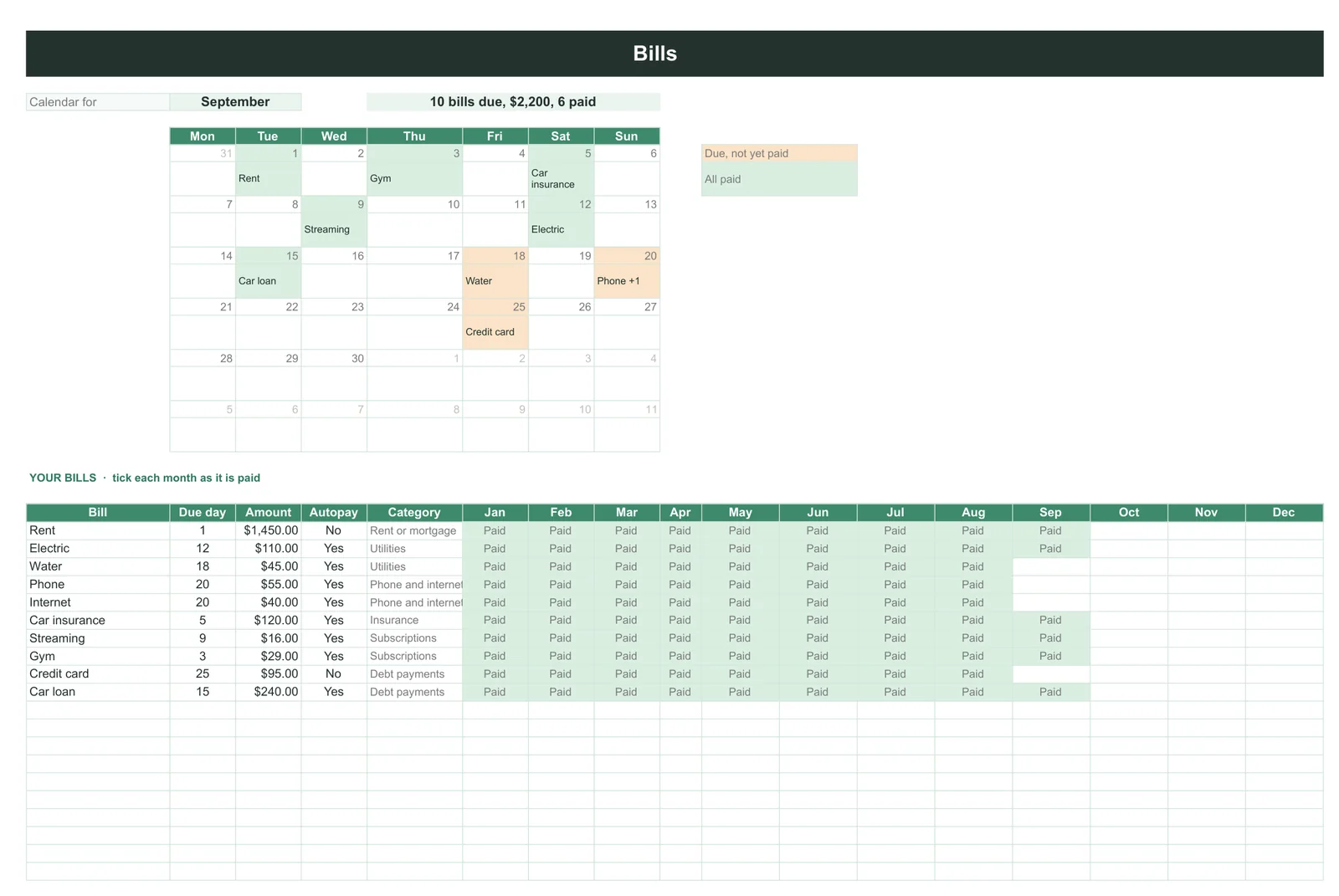The width and height of the screenshot is (1339, 896).
Task: Select the Streaming calendar entry on day 9
Action: [334, 229]
